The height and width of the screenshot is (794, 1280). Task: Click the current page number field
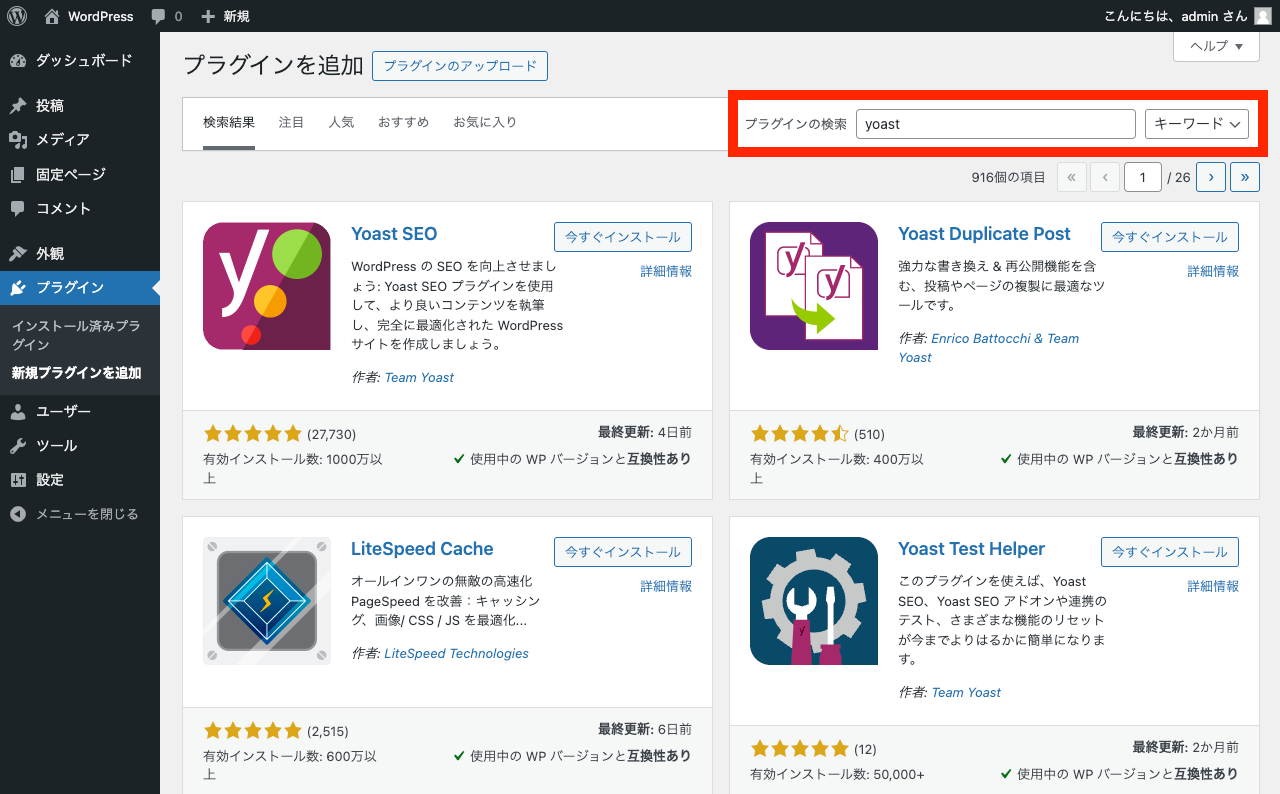coord(1142,177)
